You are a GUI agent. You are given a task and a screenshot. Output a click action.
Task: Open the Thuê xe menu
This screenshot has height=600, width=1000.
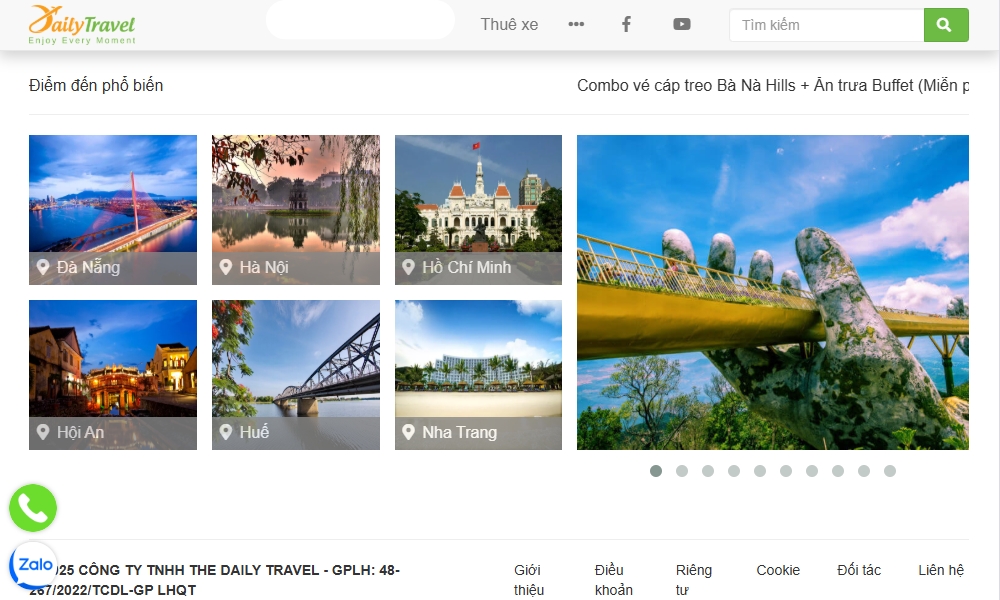coord(508,24)
